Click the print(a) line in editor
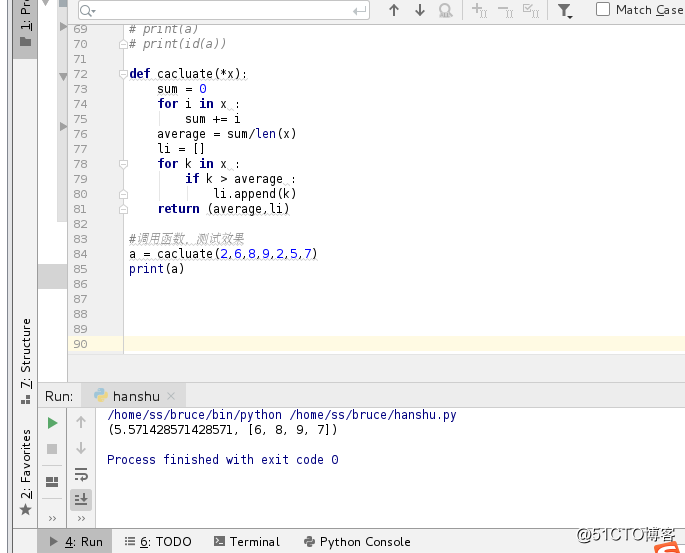The width and height of the screenshot is (685, 553). 156,269
